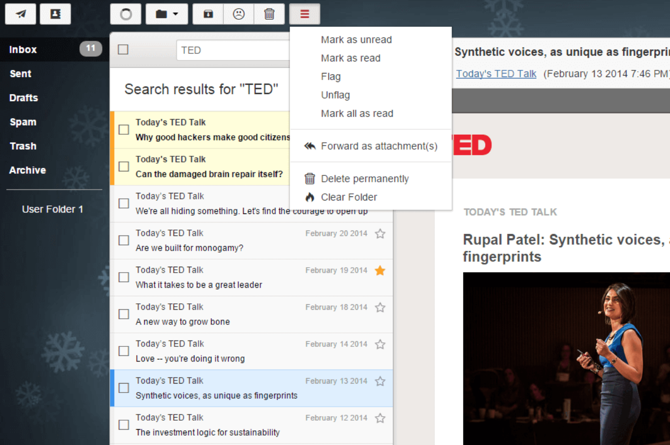Click the Rupal Patel talk headline
Image resolution: width=670 pixels, height=445 pixels.
tap(566, 248)
